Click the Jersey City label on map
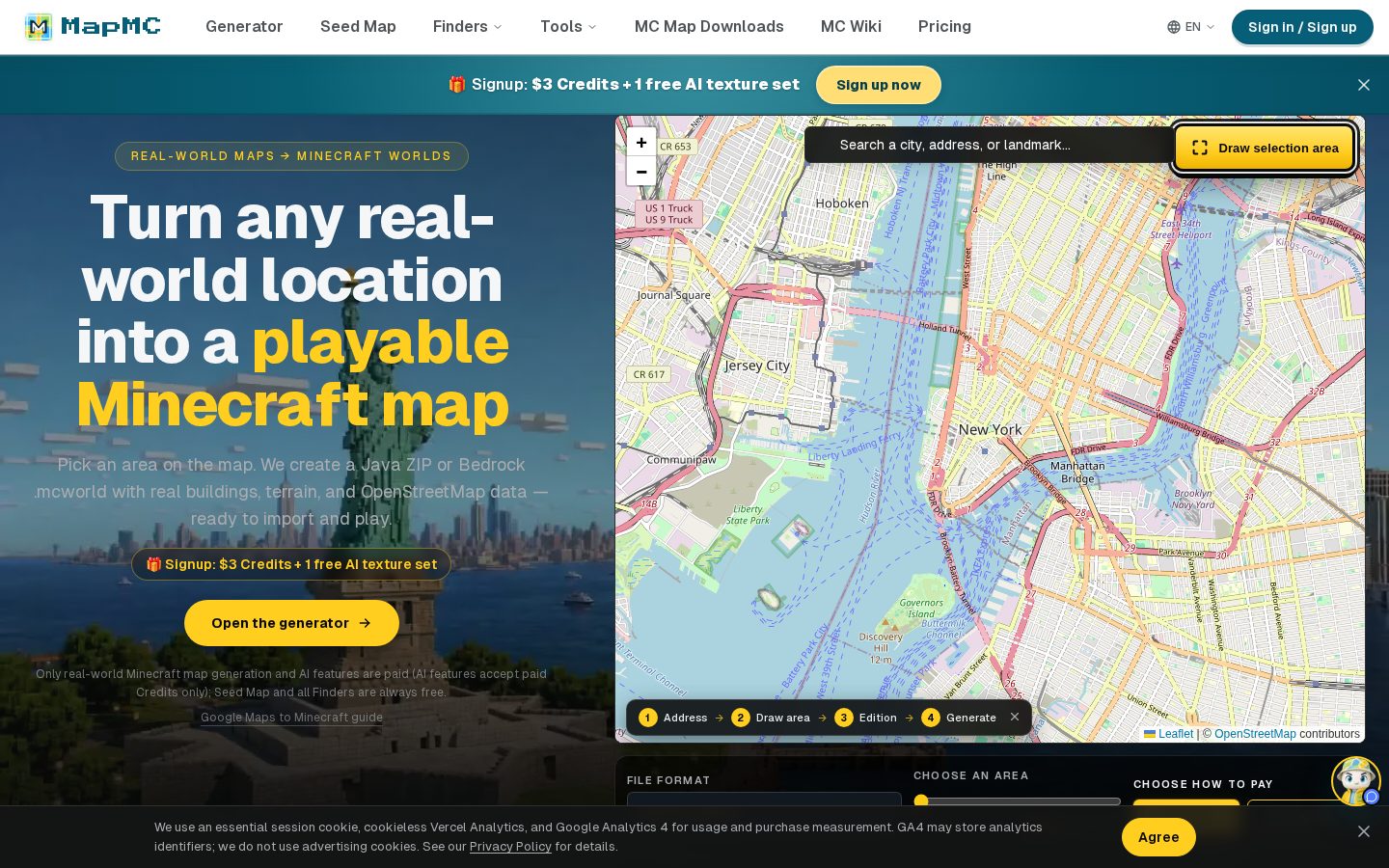 [x=757, y=366]
